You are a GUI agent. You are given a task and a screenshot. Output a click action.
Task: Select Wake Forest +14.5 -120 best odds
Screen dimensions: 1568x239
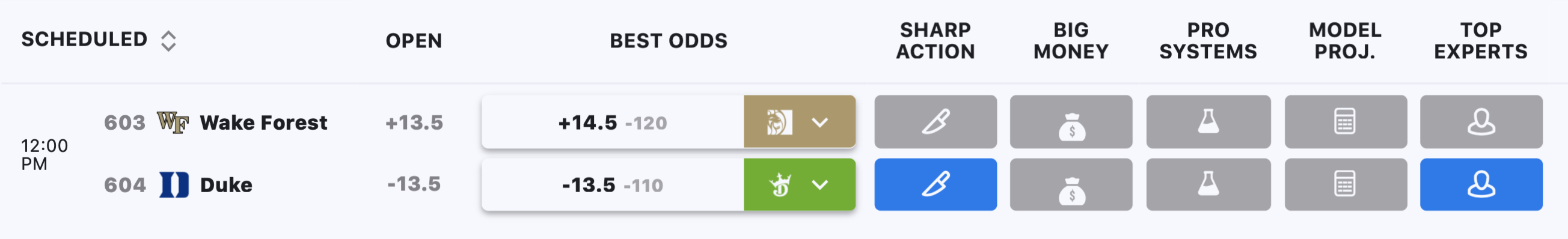tap(612, 123)
